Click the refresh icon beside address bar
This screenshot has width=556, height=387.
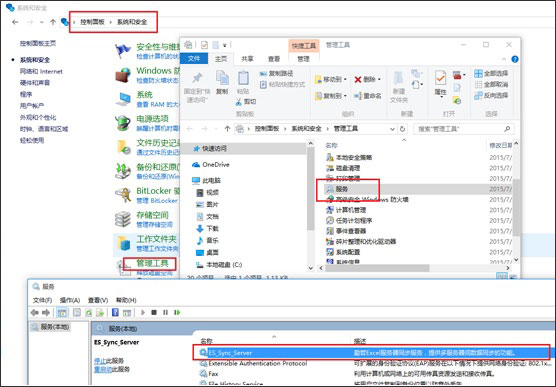click(402, 129)
